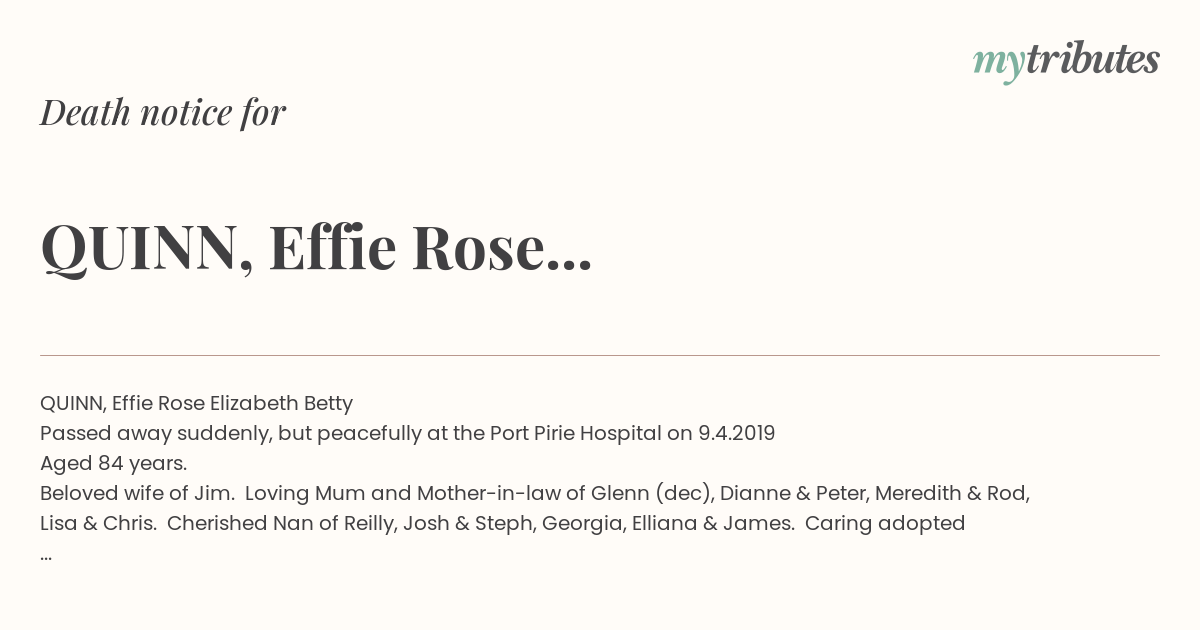Click "Beloved wife of Jim" text
The image size is (1200, 630).
pos(137,494)
